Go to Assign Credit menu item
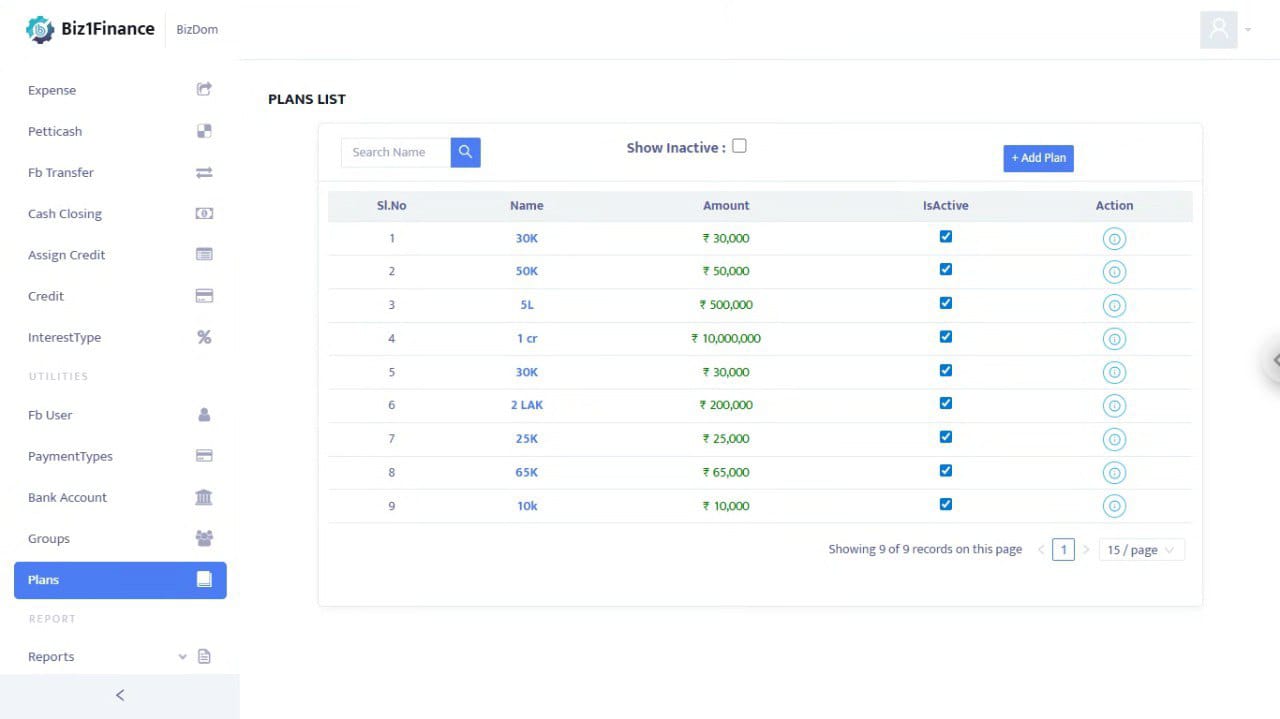The image size is (1280, 719). (x=67, y=255)
